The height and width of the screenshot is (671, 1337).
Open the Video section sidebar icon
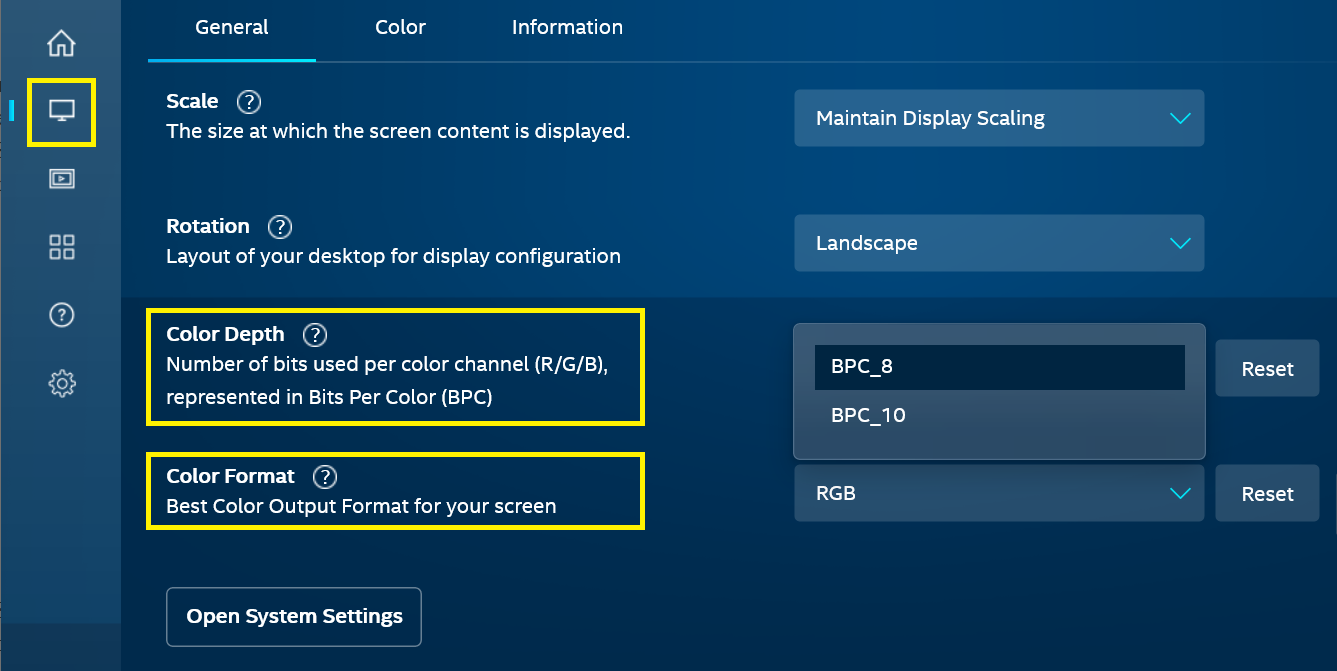click(x=62, y=179)
